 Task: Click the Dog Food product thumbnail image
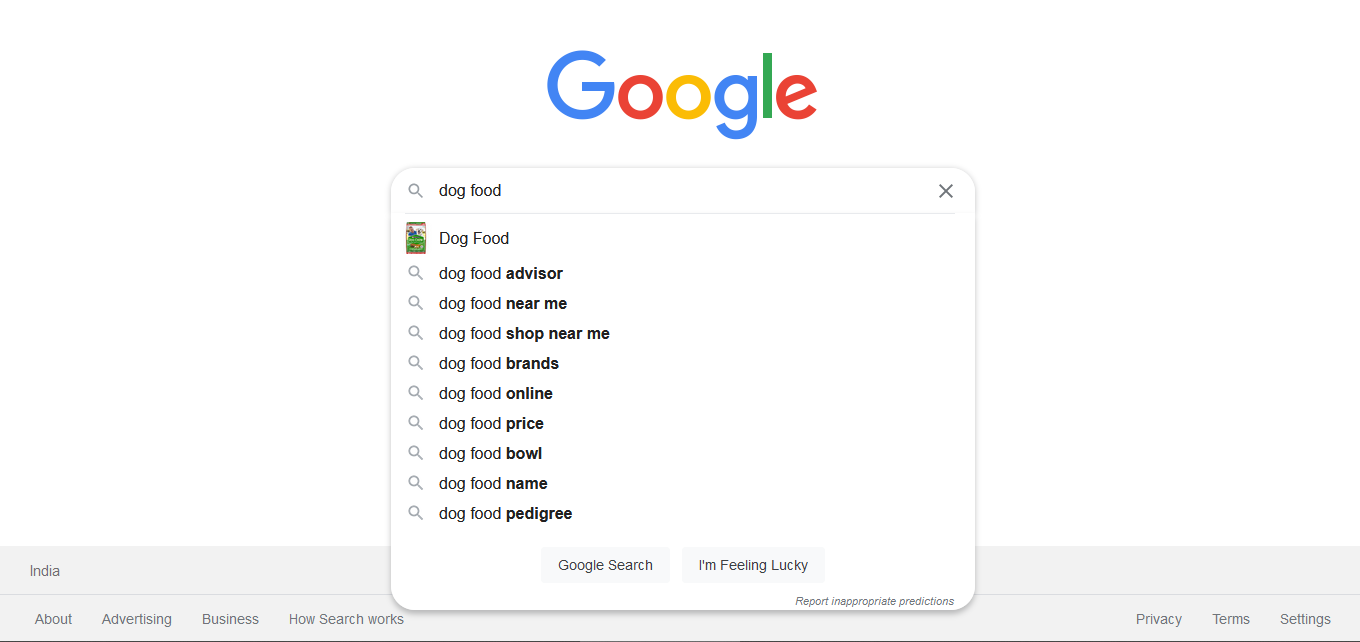point(416,238)
